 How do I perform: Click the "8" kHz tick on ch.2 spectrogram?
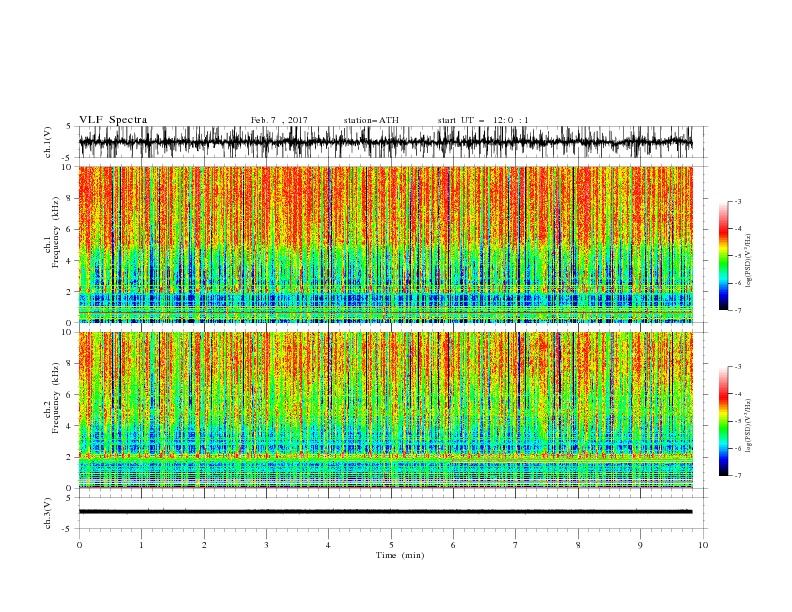[69, 364]
